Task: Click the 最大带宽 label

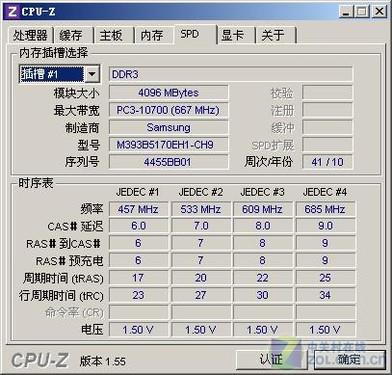Action: click(77, 110)
